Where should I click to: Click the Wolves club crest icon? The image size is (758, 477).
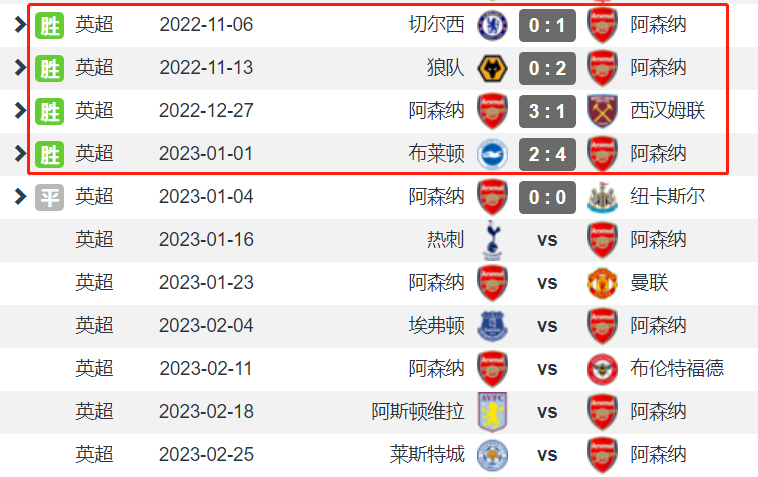click(x=492, y=68)
